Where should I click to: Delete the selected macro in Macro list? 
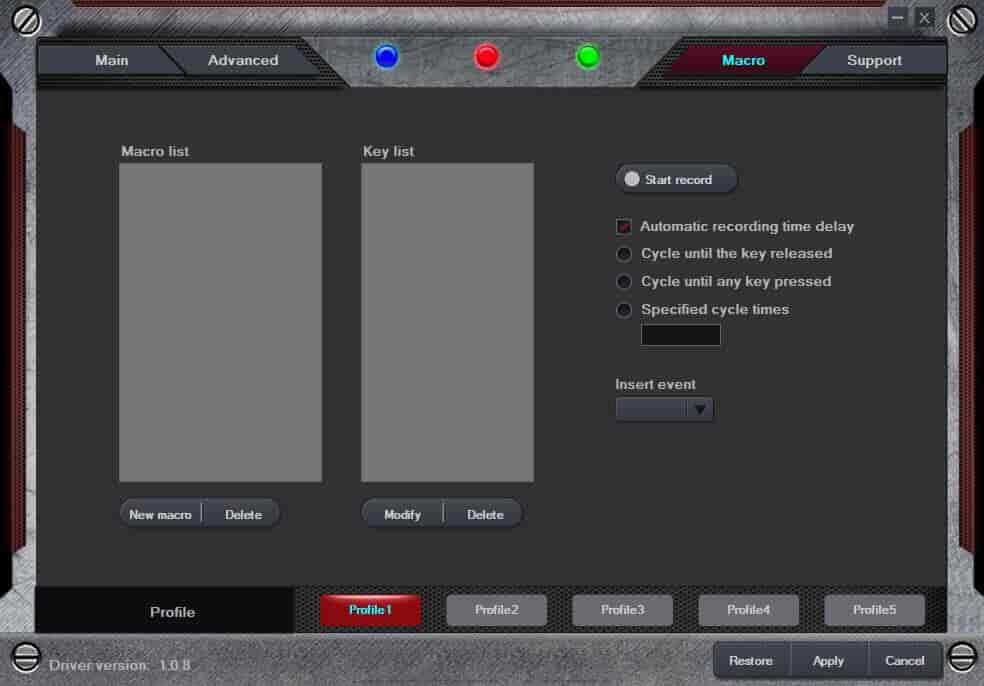243,515
